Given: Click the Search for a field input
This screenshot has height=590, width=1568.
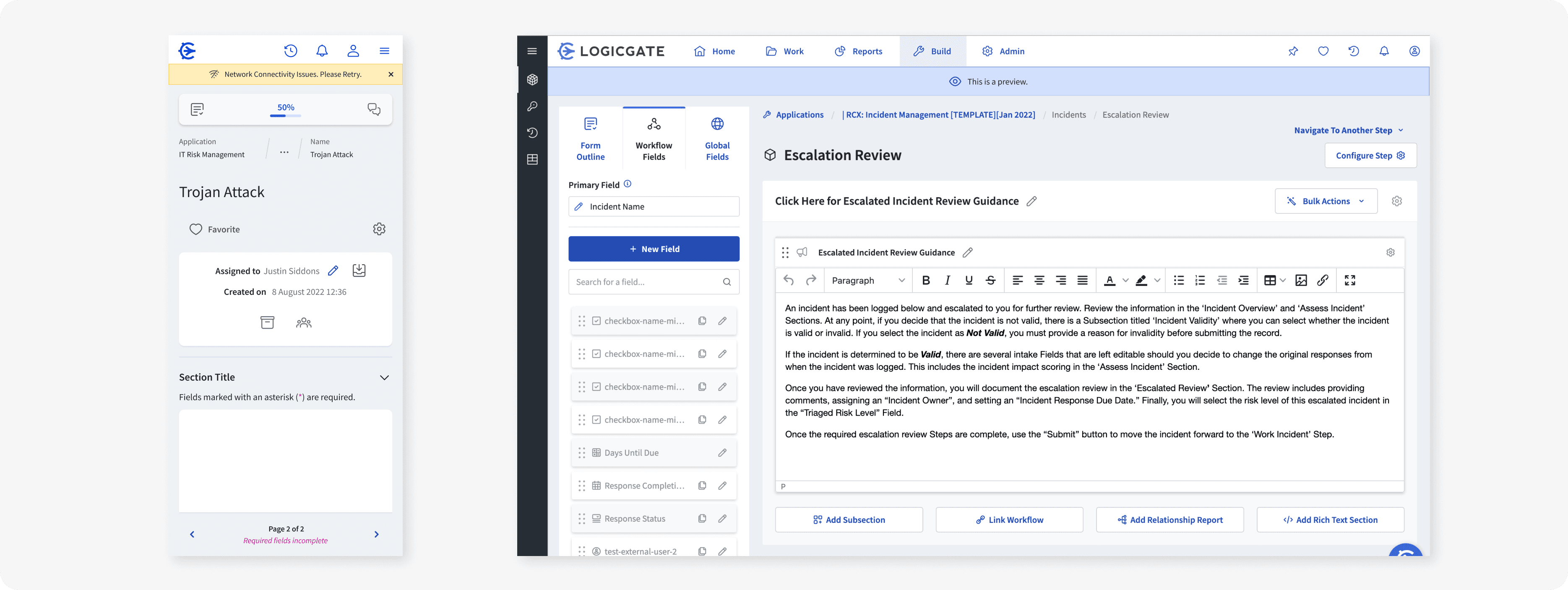Looking at the screenshot, I should tap(645, 282).
